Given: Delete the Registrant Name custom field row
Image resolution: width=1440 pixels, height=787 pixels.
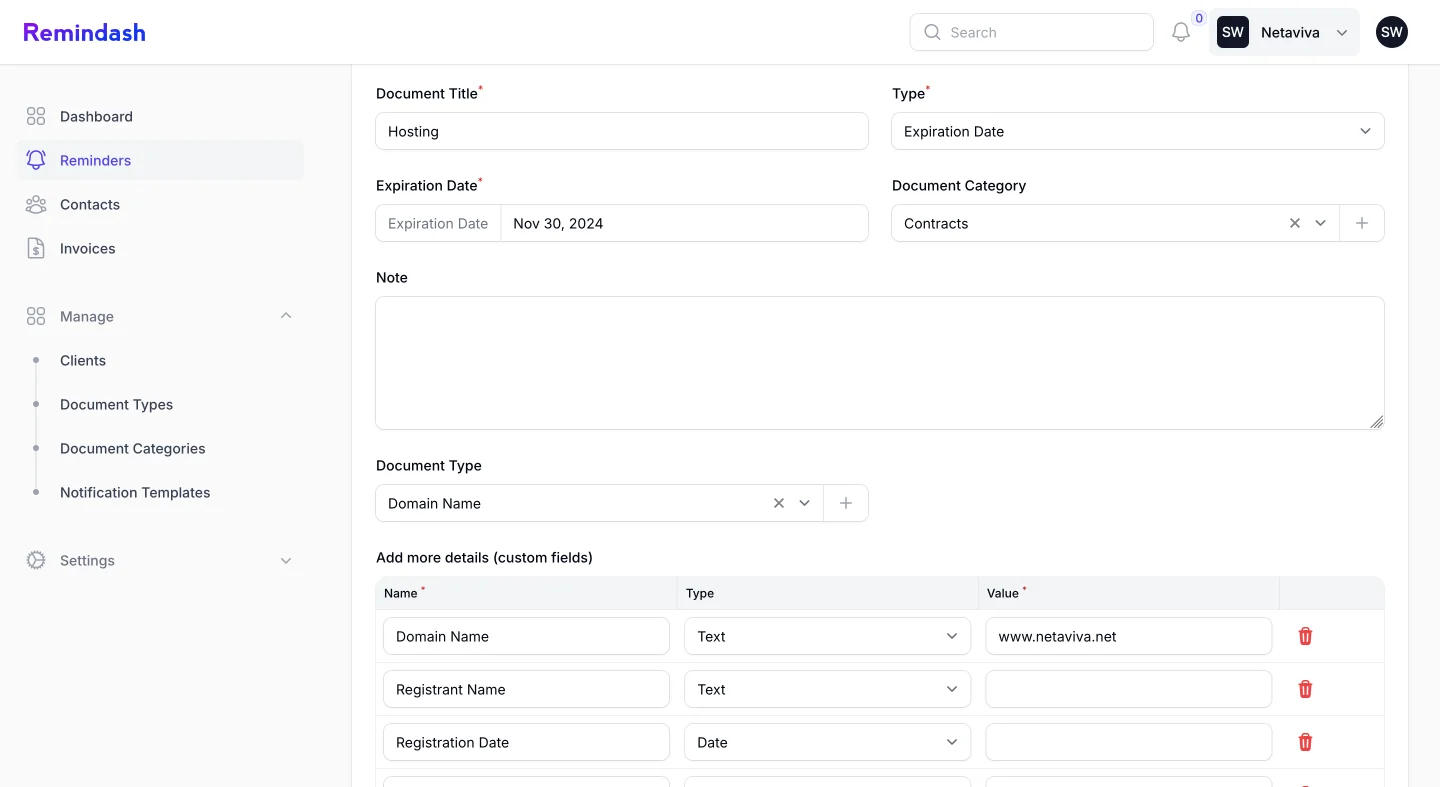Looking at the screenshot, I should coord(1305,689).
